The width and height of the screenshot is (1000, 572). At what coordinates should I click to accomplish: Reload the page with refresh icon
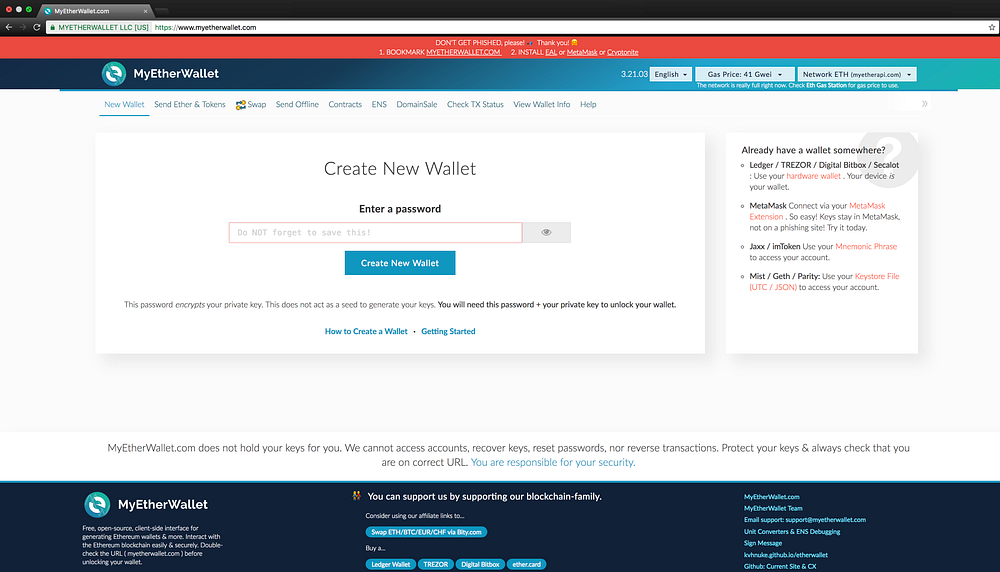click(x=37, y=27)
